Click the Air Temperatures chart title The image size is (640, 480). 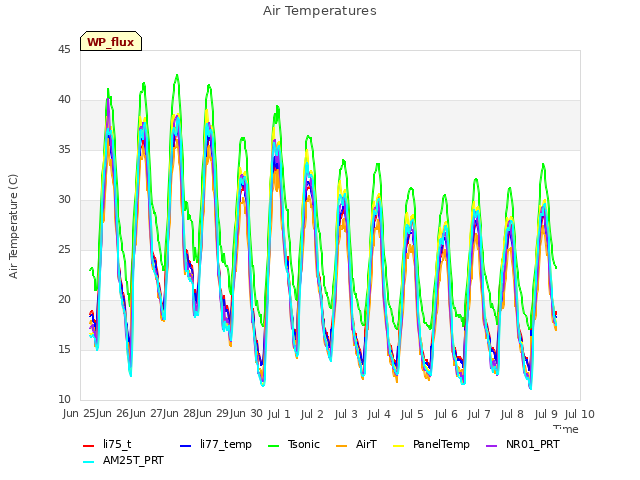320,11
